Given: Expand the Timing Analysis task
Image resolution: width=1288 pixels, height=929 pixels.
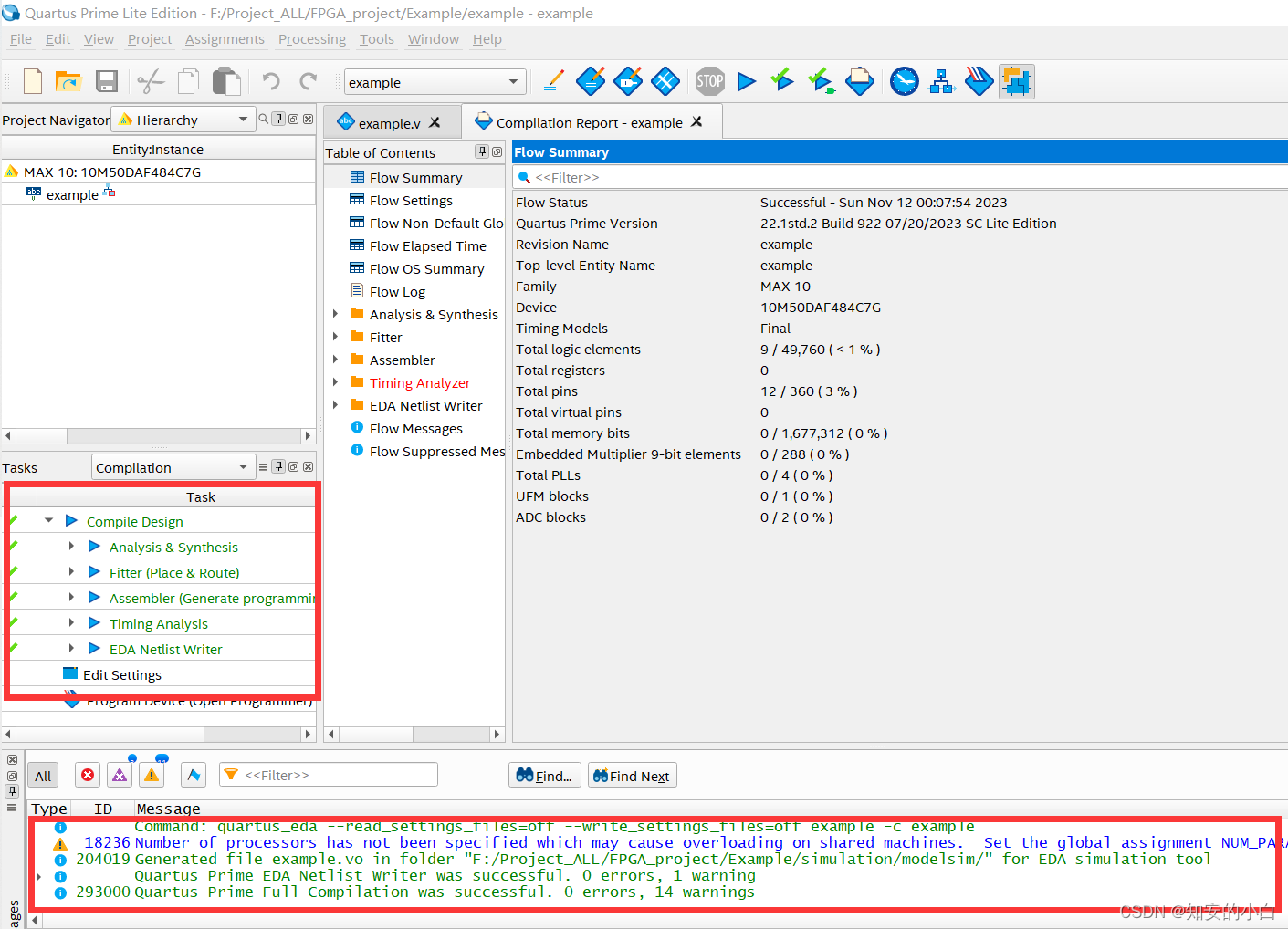Looking at the screenshot, I should (x=71, y=623).
